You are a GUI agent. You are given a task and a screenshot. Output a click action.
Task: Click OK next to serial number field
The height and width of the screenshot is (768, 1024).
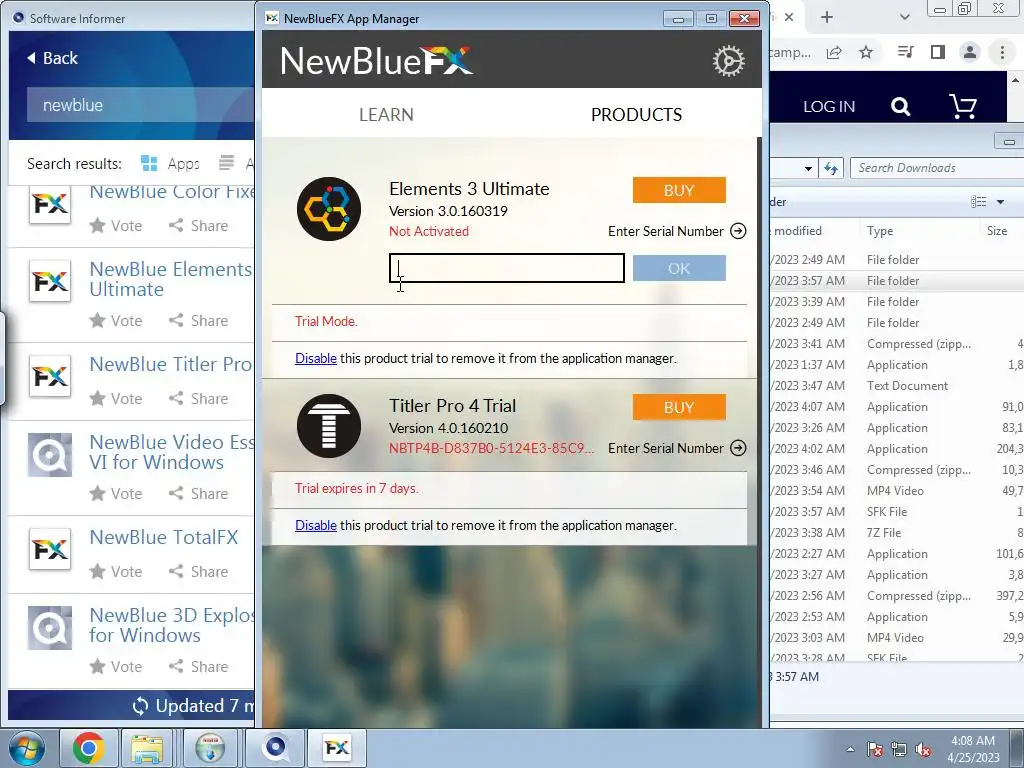(x=679, y=268)
